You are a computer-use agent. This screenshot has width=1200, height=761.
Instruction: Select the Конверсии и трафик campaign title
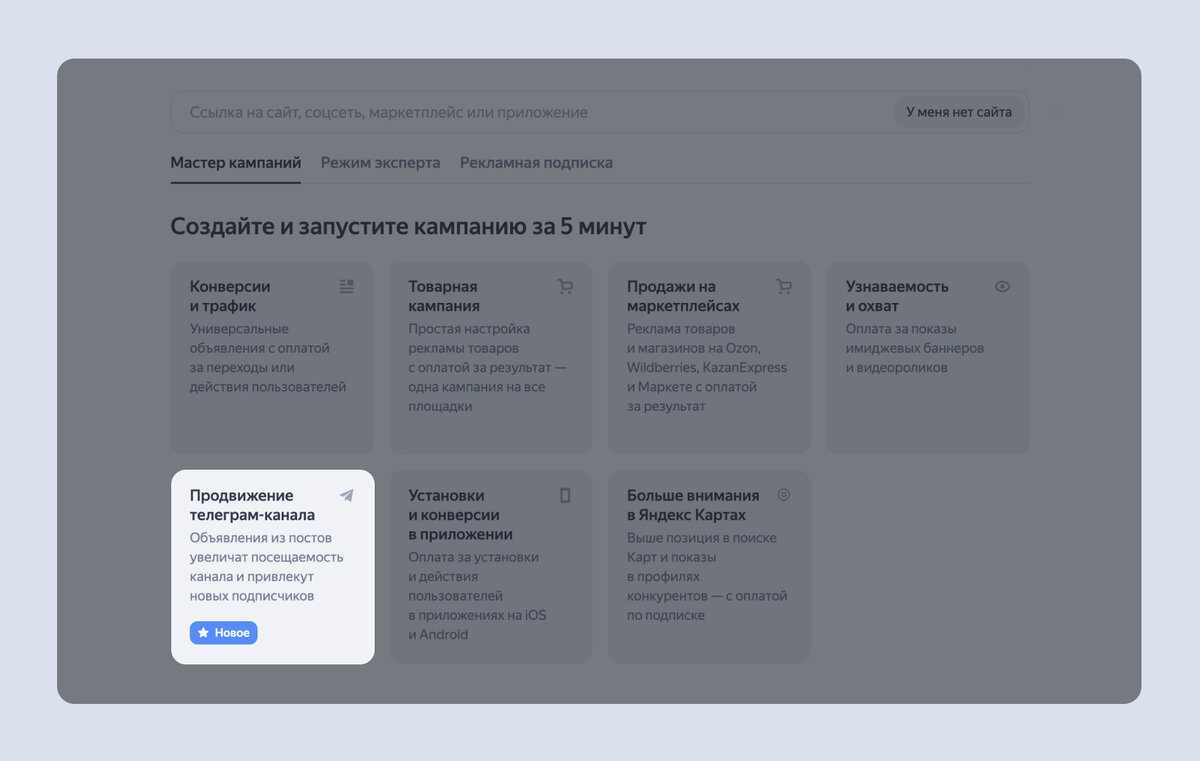230,296
